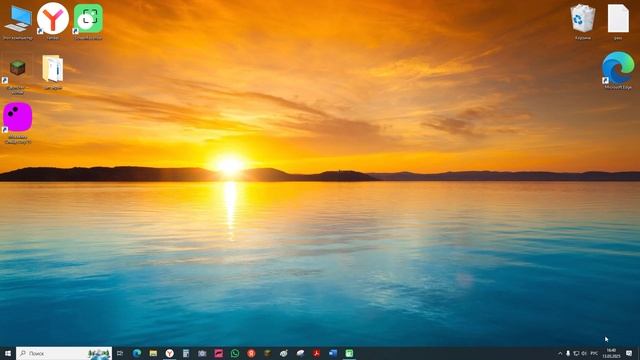Switch to Yandex Browser on the taskbar

(169, 353)
